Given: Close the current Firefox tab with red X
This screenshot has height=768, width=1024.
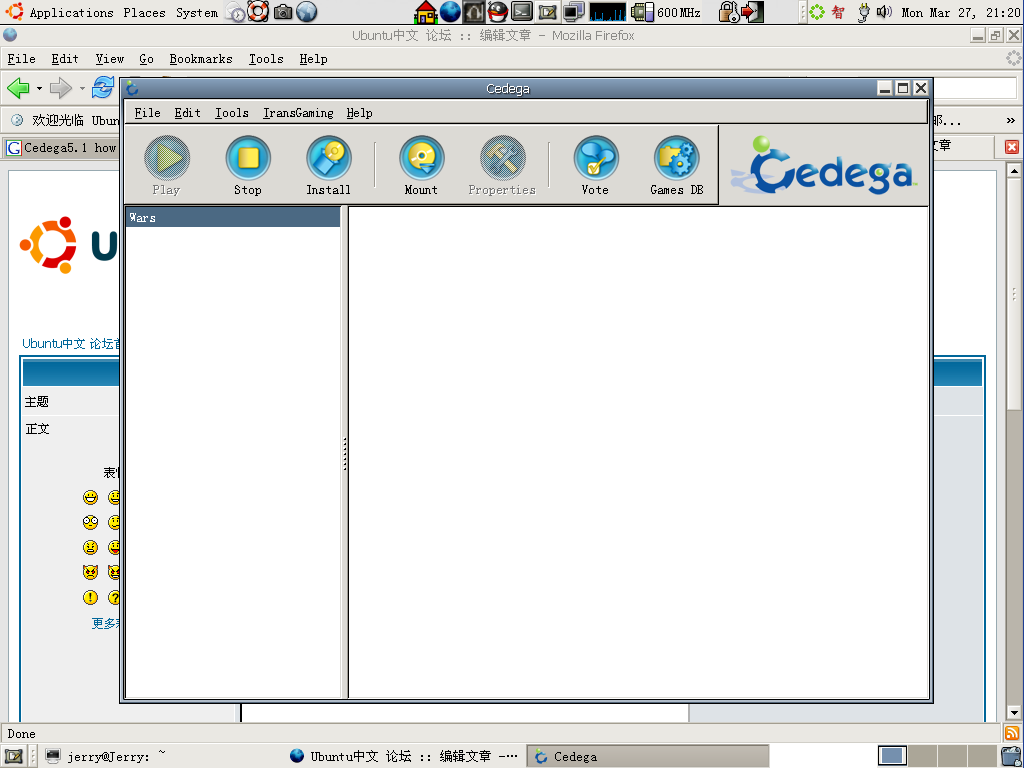Looking at the screenshot, I should [1012, 147].
